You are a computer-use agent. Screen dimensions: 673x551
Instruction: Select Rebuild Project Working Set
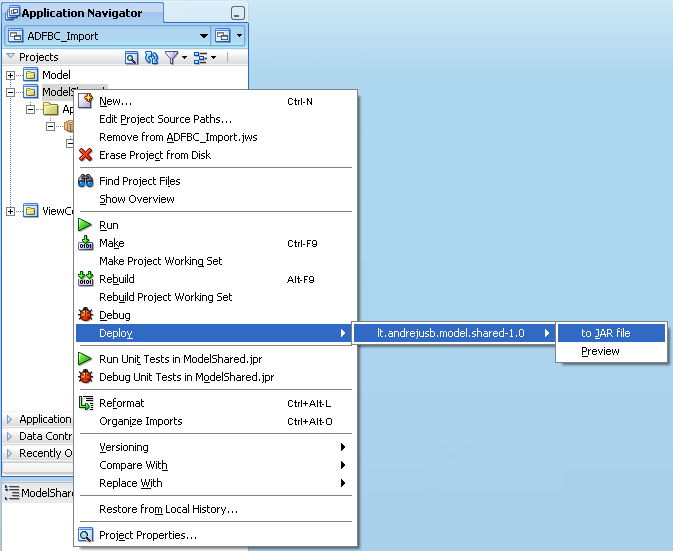[216, 297]
